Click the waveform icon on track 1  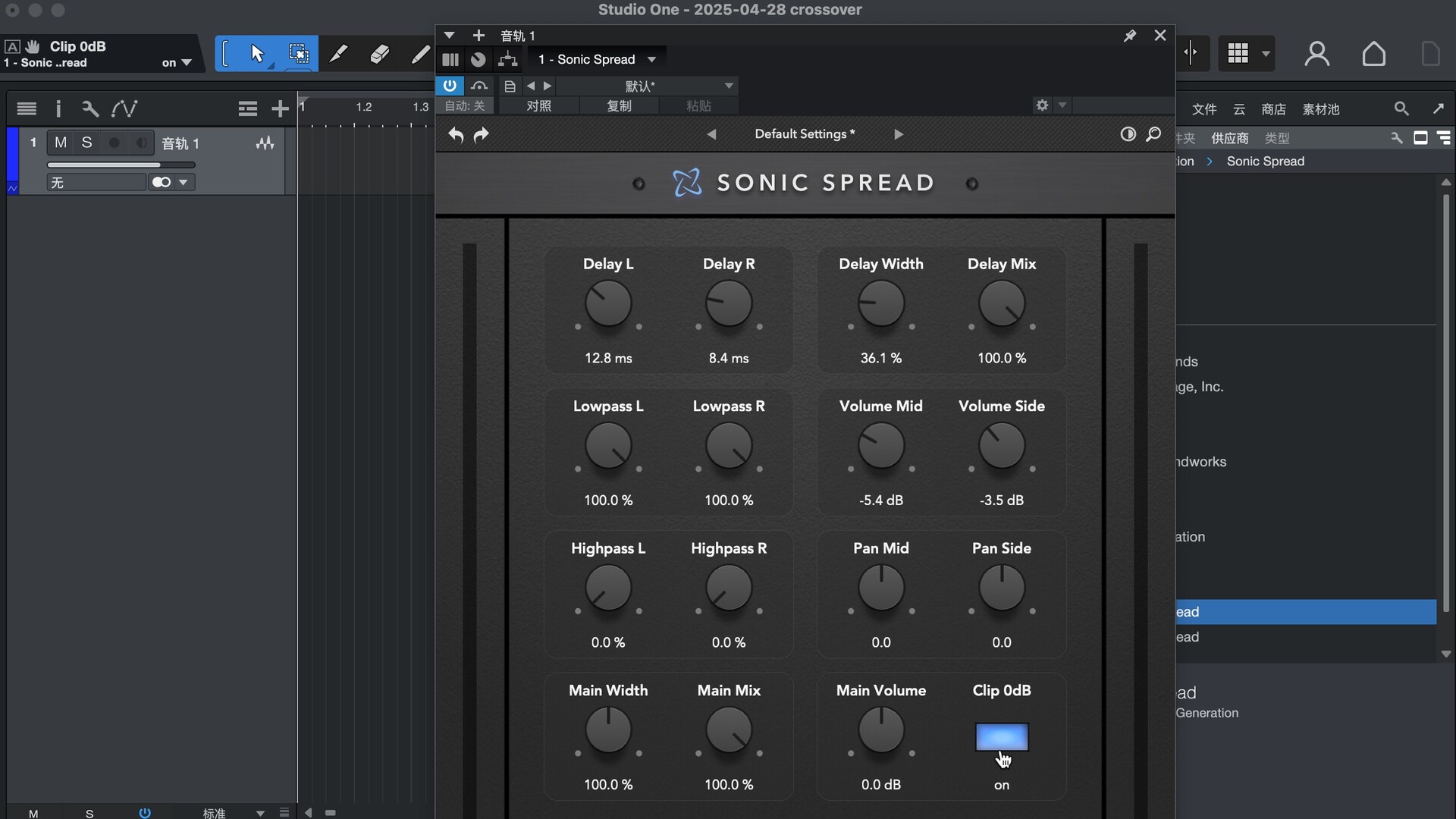[265, 143]
